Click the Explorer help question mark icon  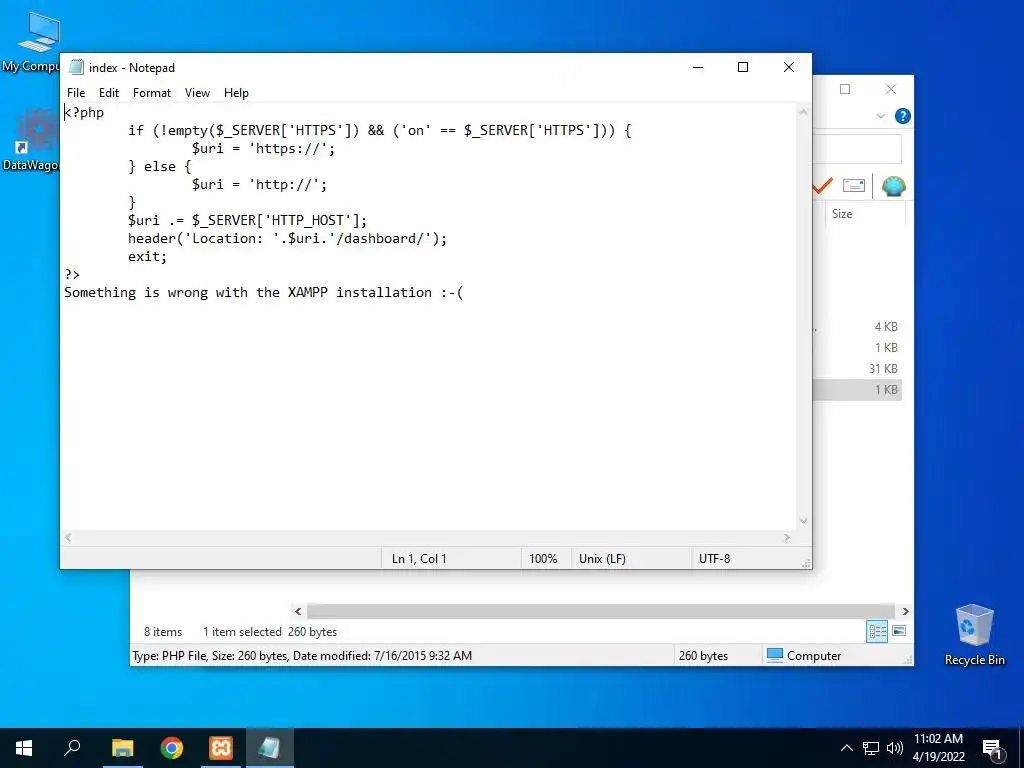point(903,116)
